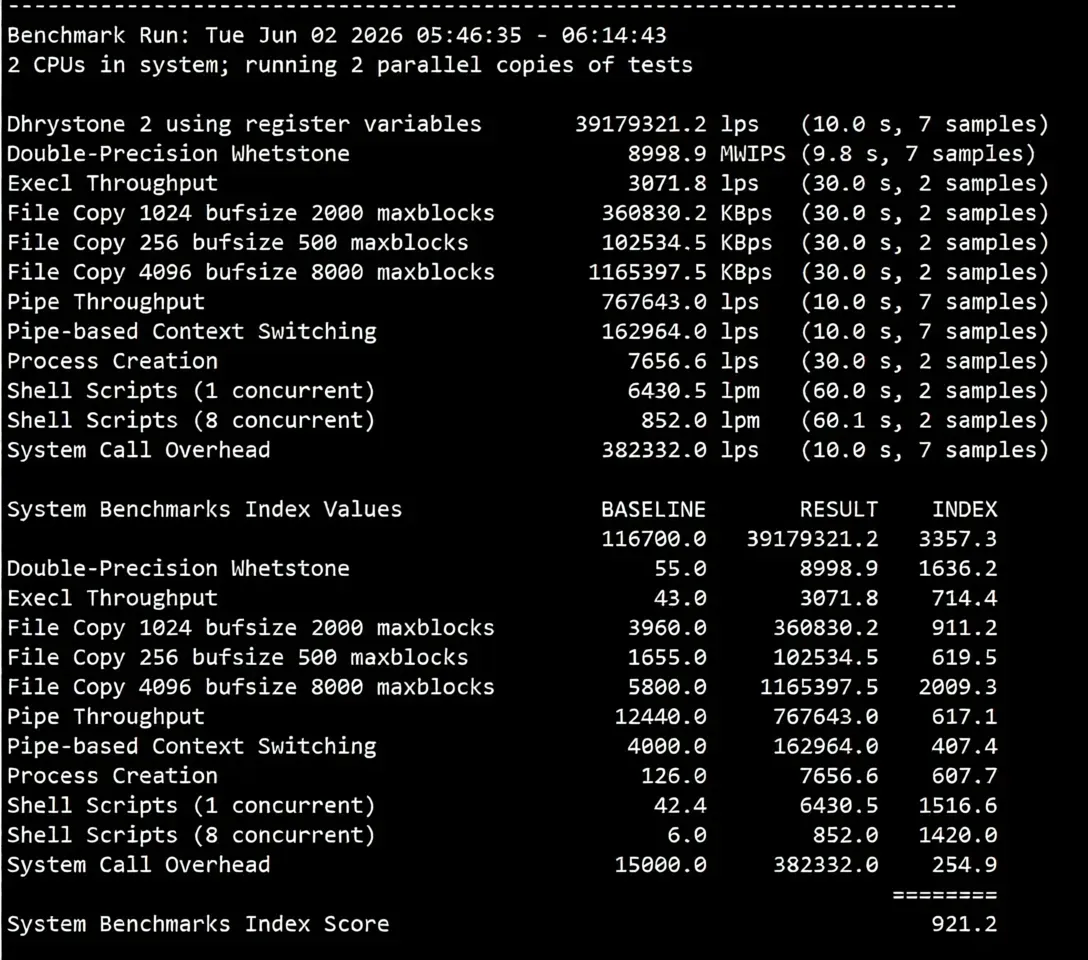Select 162964.0 lps context switching value
1088x960 pixels.
pyautogui.click(x=680, y=332)
